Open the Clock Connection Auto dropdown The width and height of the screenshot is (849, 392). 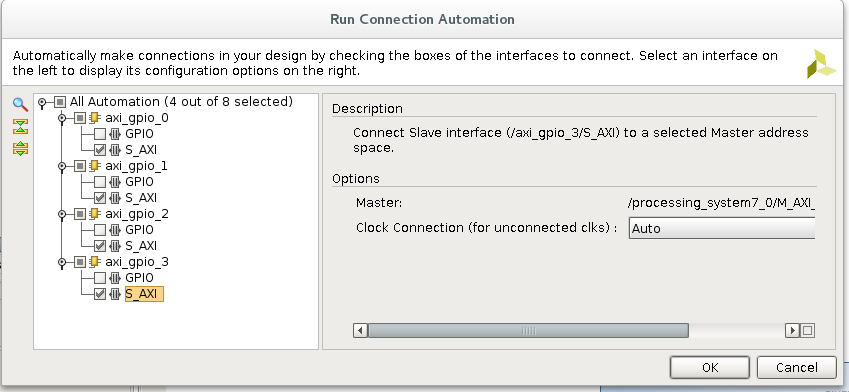coord(722,228)
